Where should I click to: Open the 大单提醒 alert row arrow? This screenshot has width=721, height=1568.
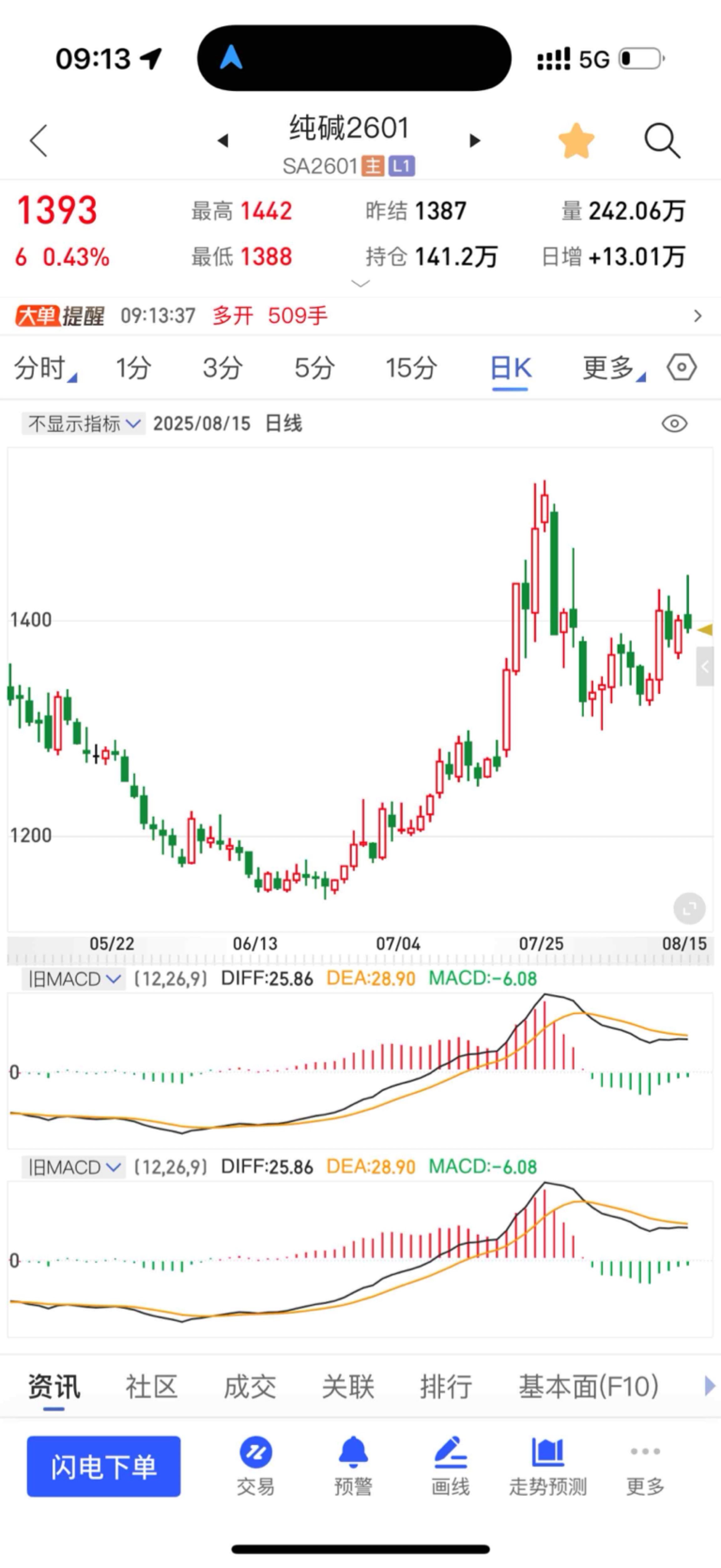tap(698, 316)
